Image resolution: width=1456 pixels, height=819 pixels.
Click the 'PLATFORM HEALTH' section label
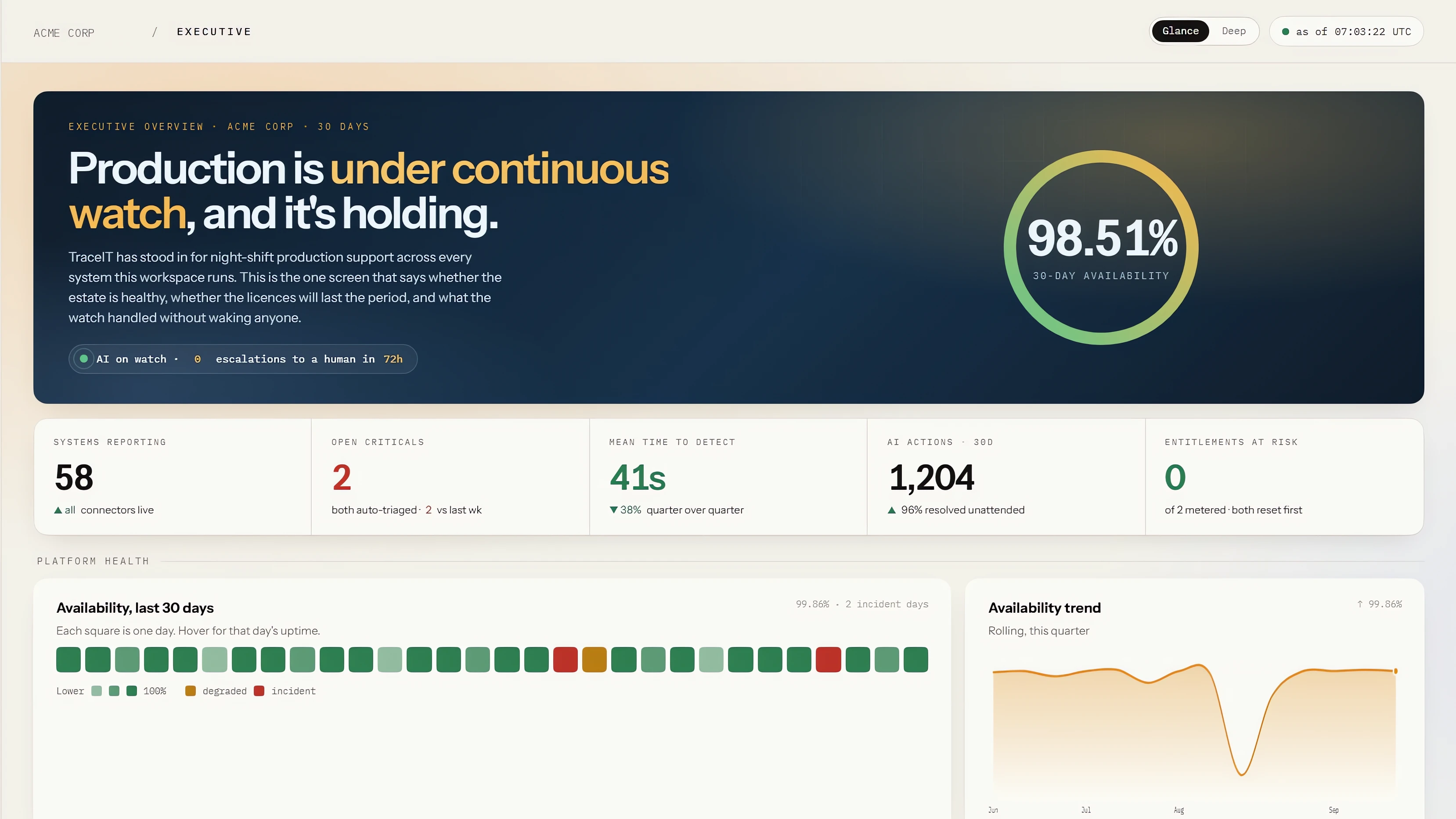(93, 561)
